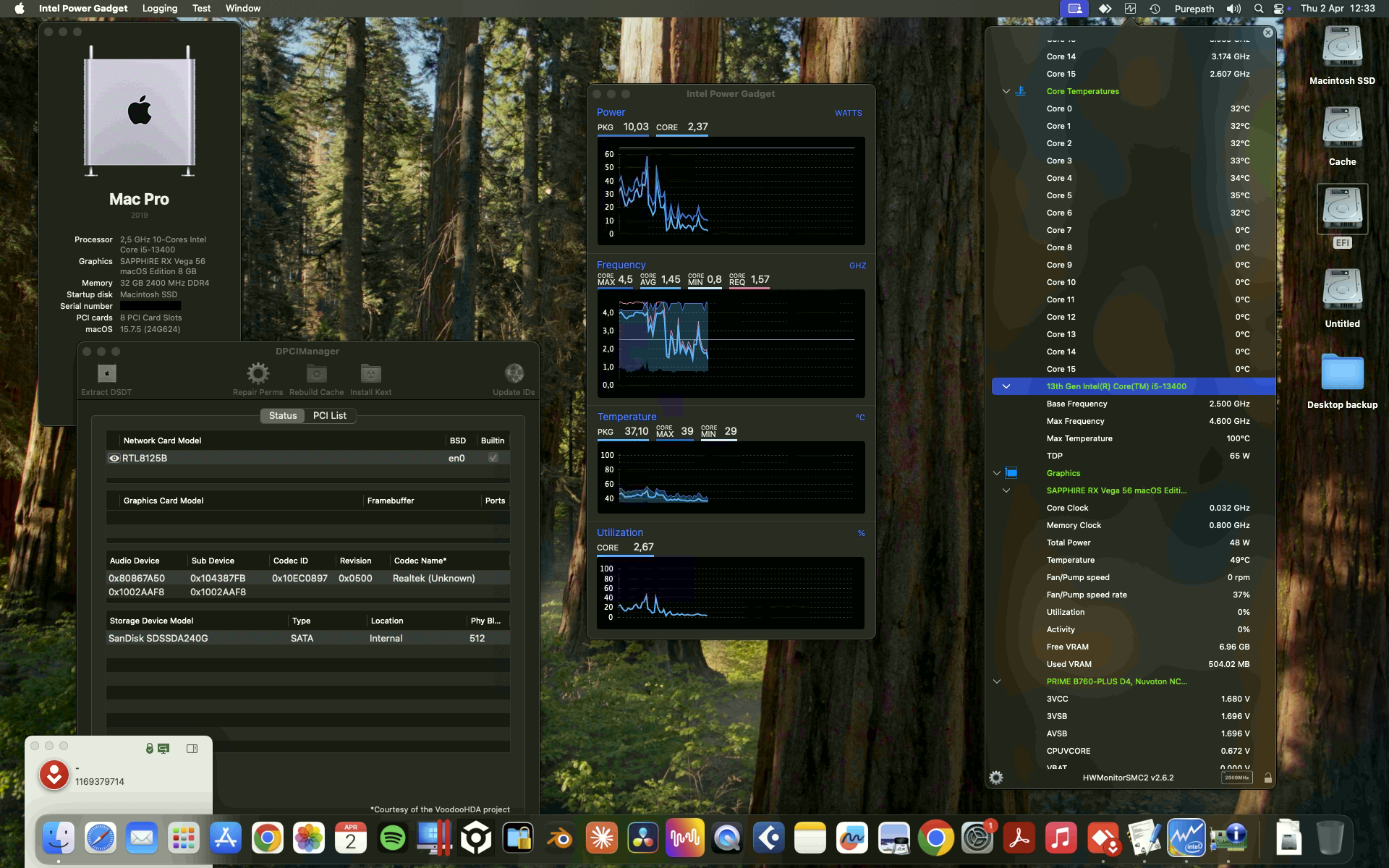This screenshot has width=1389, height=868.
Task: Click the volume icon in menu bar
Action: pos(1233,9)
